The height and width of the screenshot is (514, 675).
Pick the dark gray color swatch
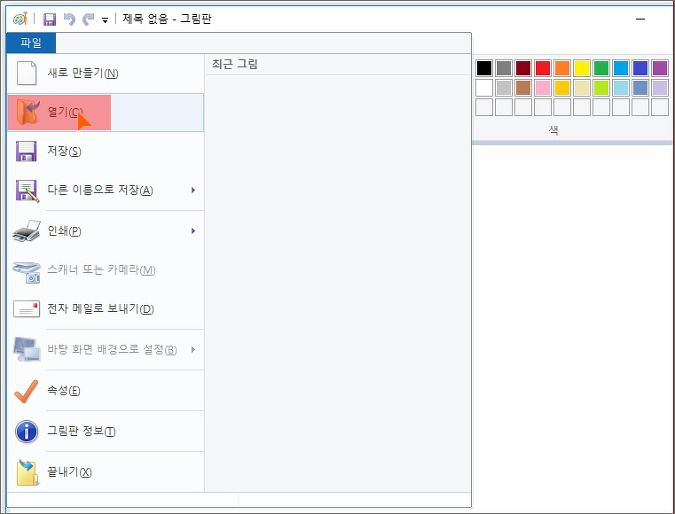[x=504, y=68]
